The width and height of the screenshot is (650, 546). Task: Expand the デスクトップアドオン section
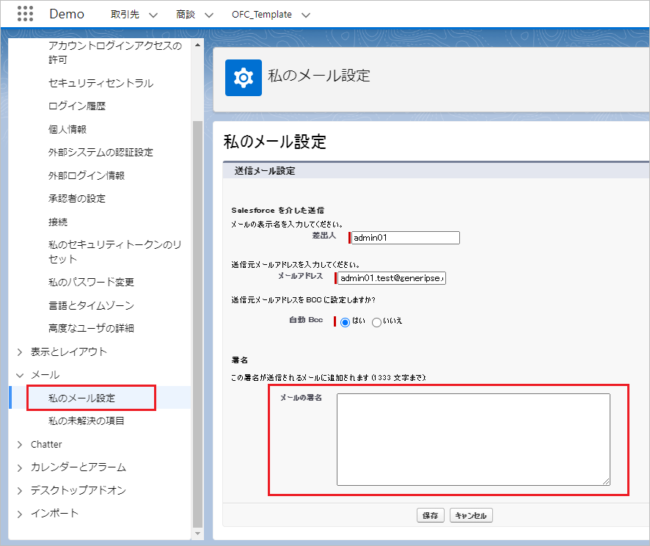pyautogui.click(x=19, y=490)
